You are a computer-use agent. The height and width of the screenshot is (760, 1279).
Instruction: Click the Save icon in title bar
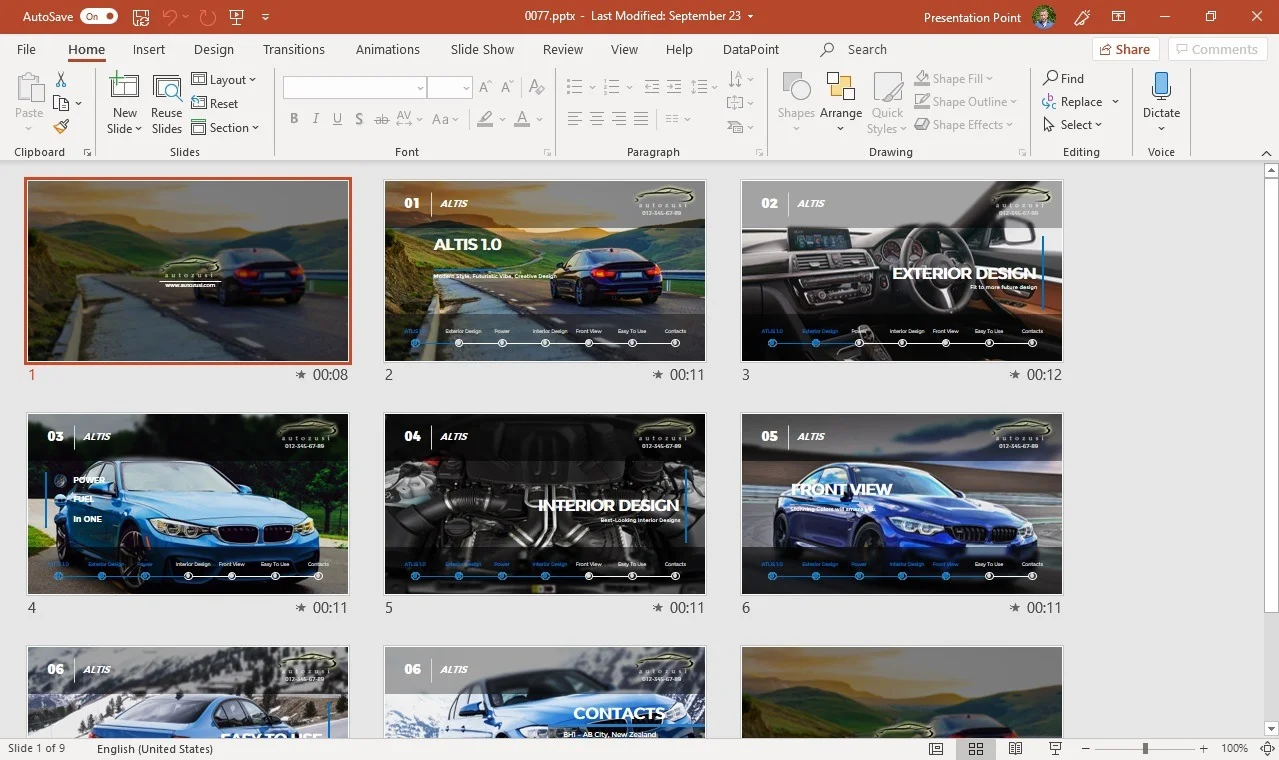(141, 17)
